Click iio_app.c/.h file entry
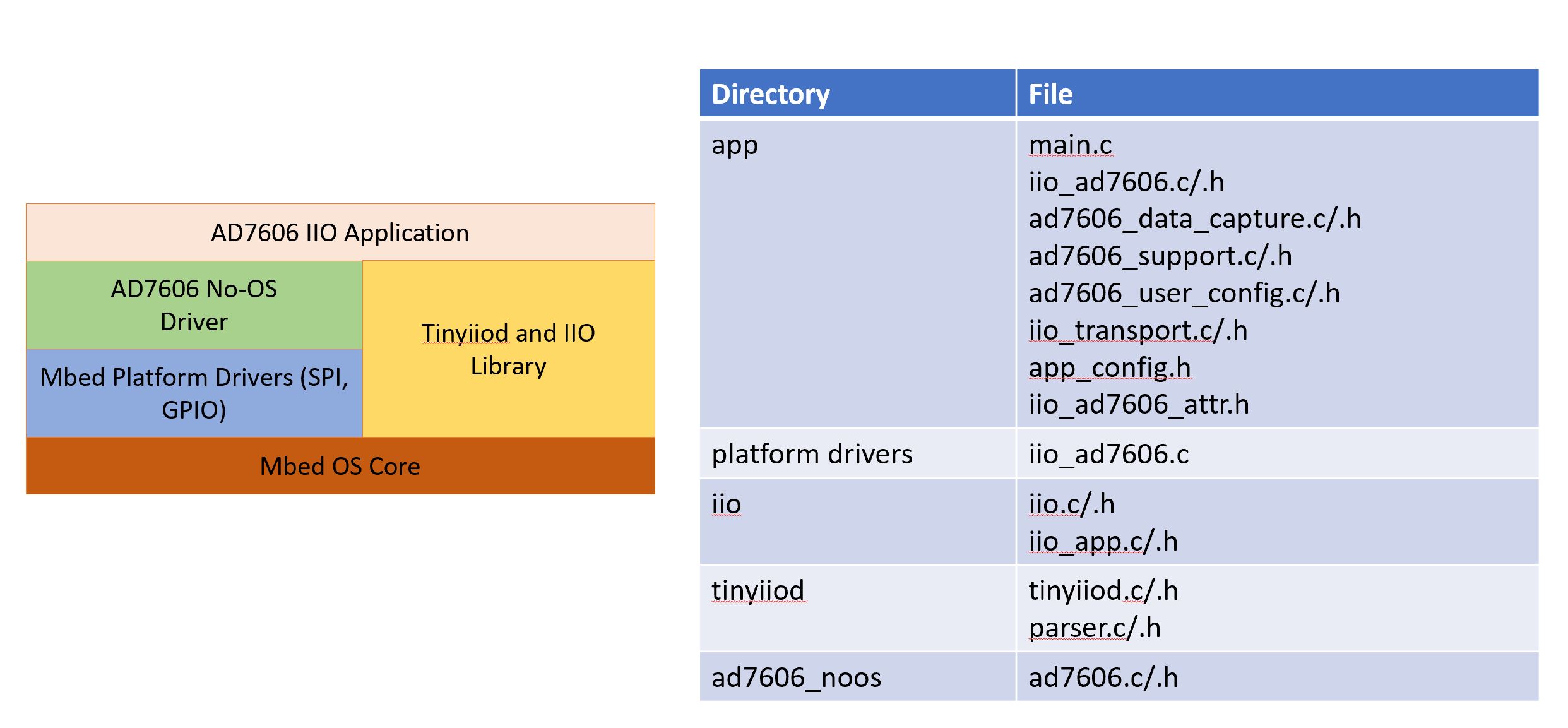This screenshot has width=1568, height=728. click(1103, 541)
